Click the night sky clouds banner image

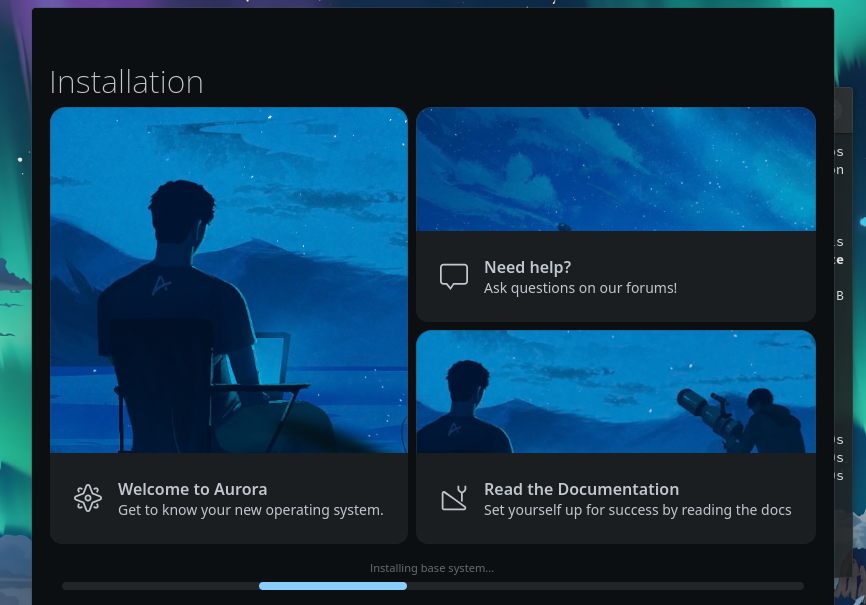(616, 169)
